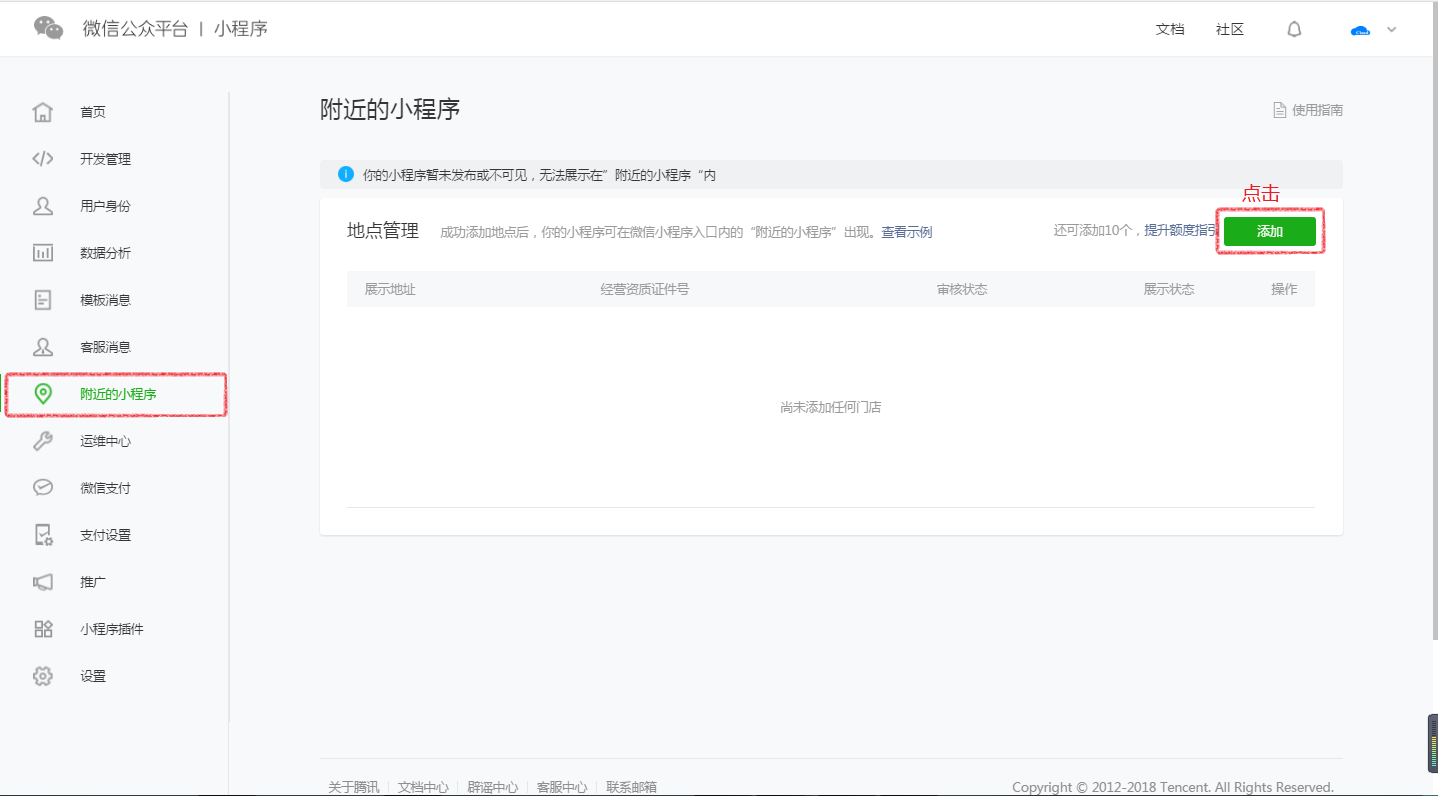Open 运维中心 via the wrench icon
1438x796 pixels.
(43, 440)
